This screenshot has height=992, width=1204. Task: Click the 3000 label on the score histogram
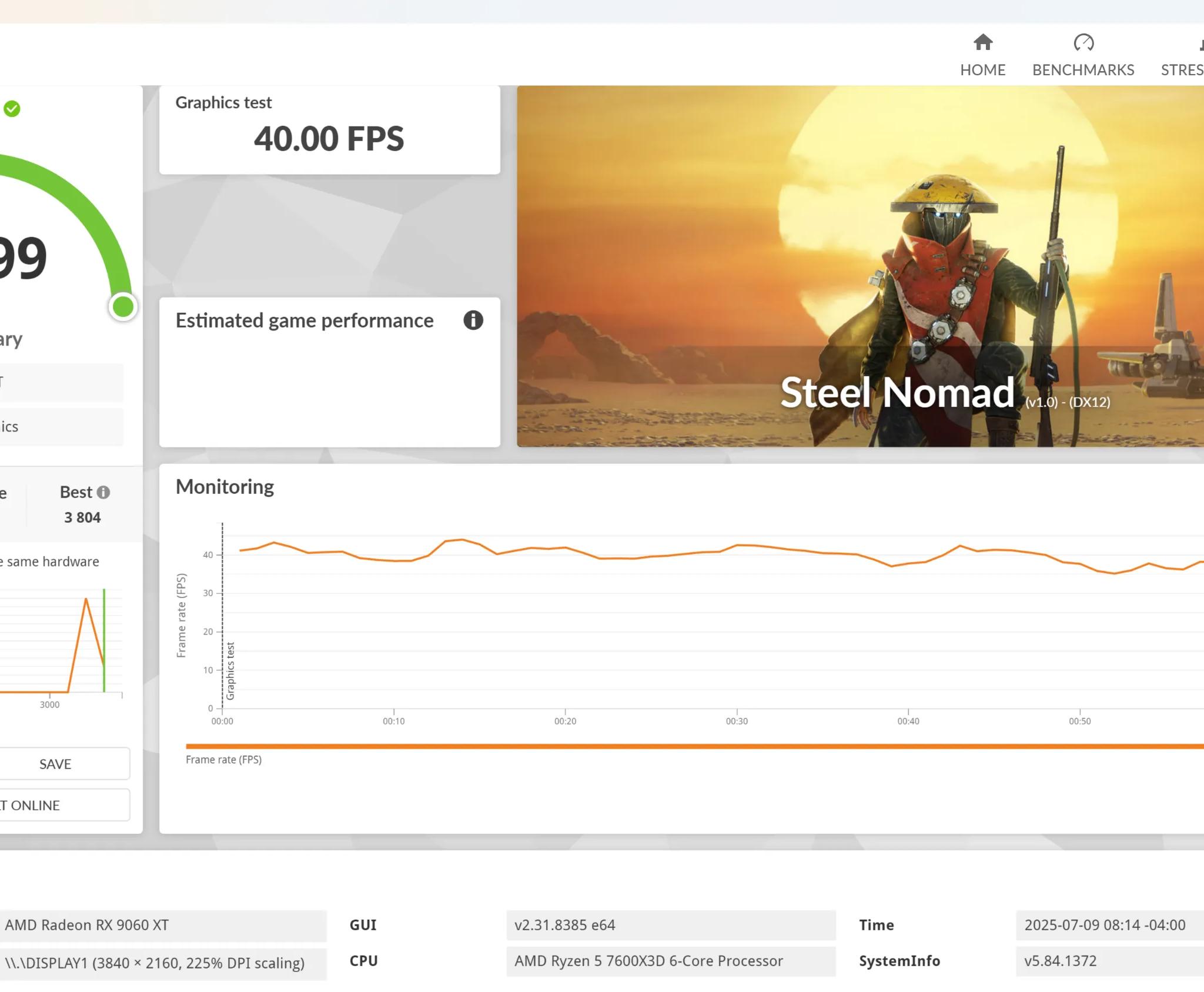pyautogui.click(x=49, y=704)
